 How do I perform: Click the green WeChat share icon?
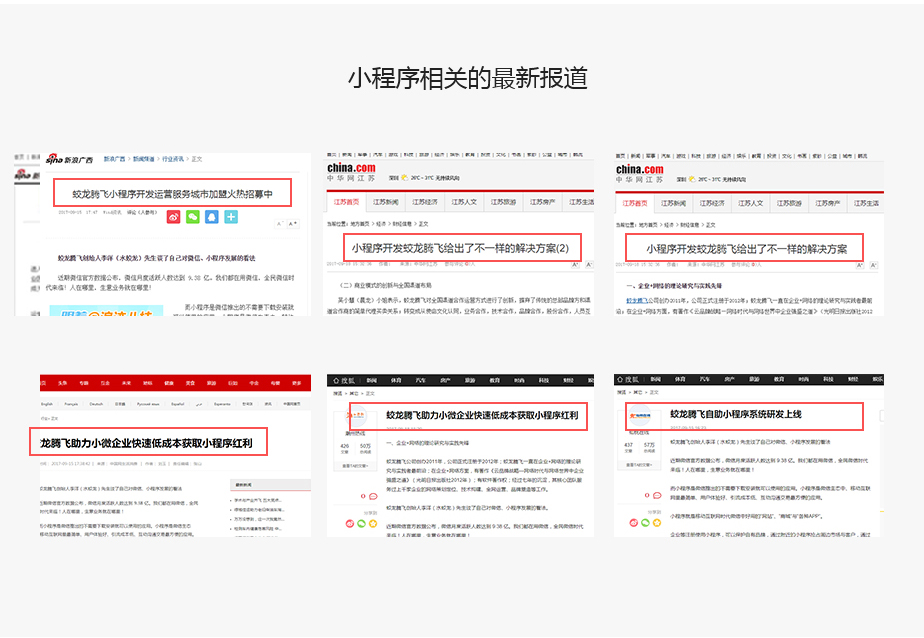point(192,217)
